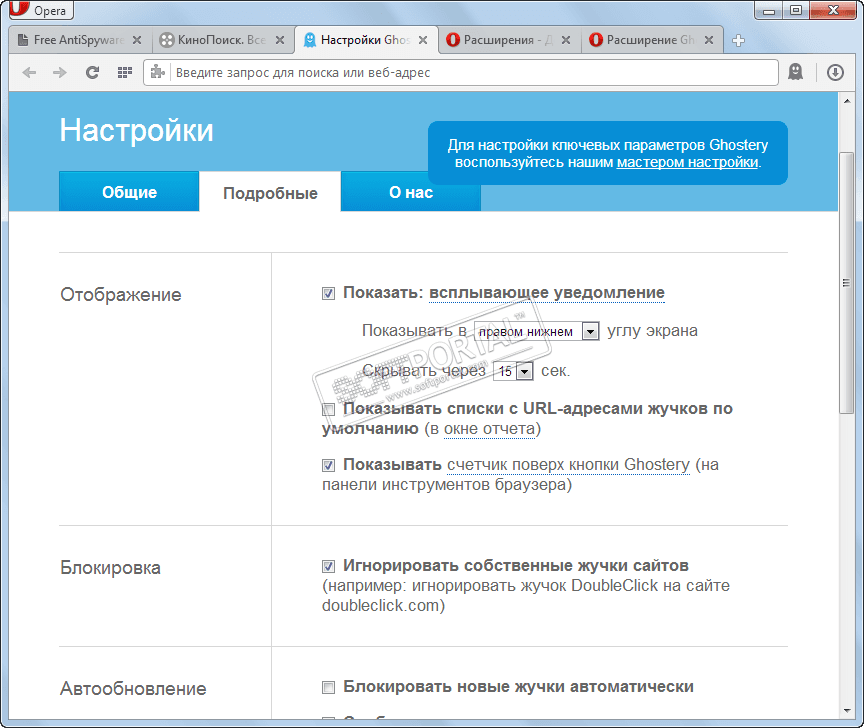Enable Блокировать новые жучки автоматически checkbox
Image resolution: width=864 pixels, height=728 pixels.
(x=328, y=687)
